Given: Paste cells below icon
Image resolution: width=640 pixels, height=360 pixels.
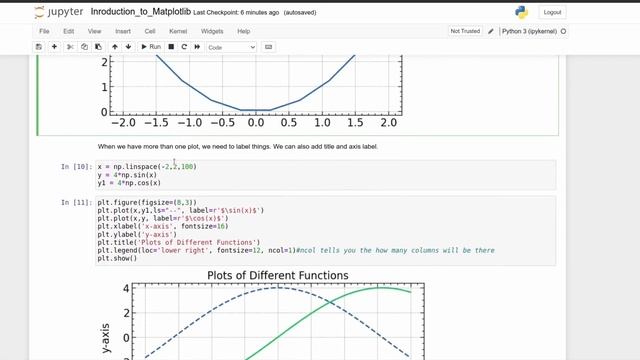Looking at the screenshot, I should (98, 47).
